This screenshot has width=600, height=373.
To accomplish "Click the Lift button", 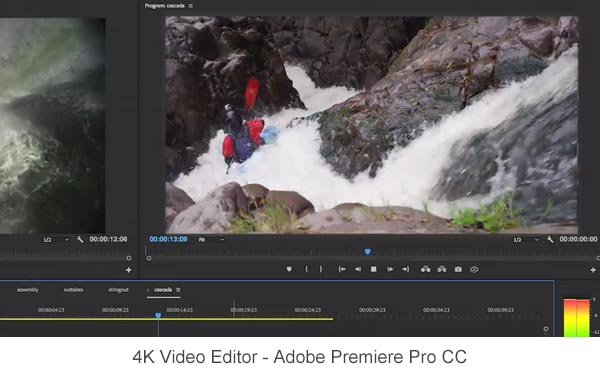I will 426,269.
